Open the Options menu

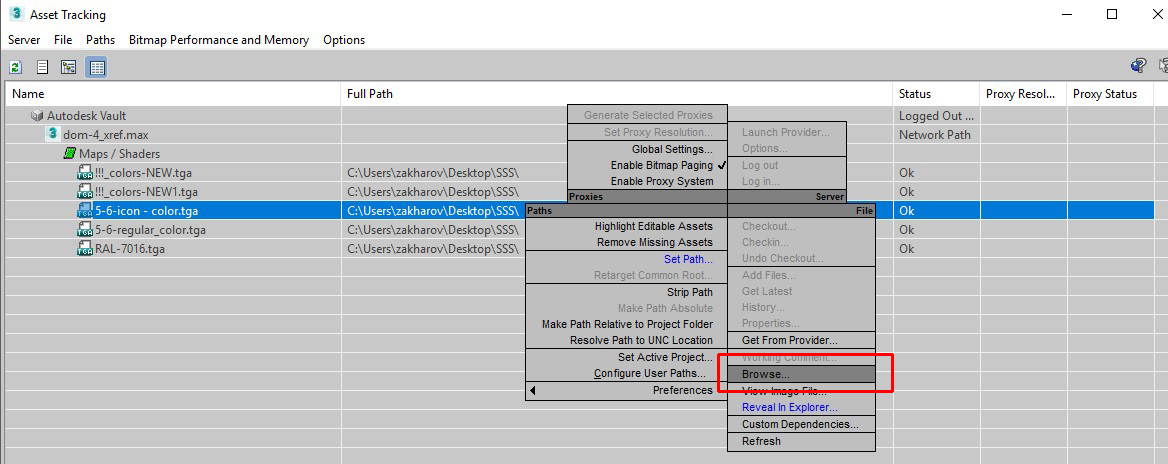pos(344,39)
